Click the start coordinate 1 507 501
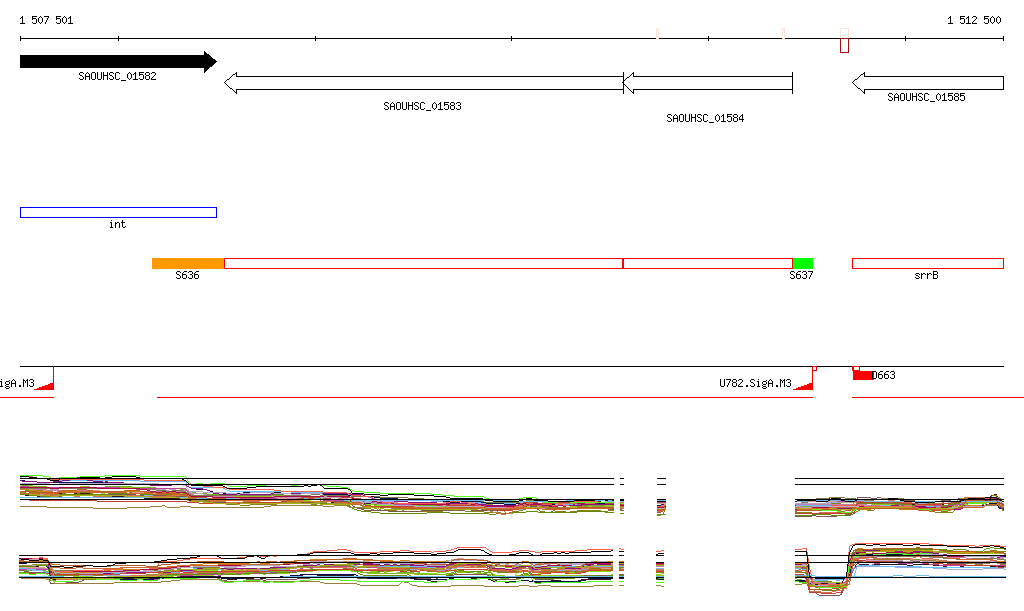 (46, 20)
